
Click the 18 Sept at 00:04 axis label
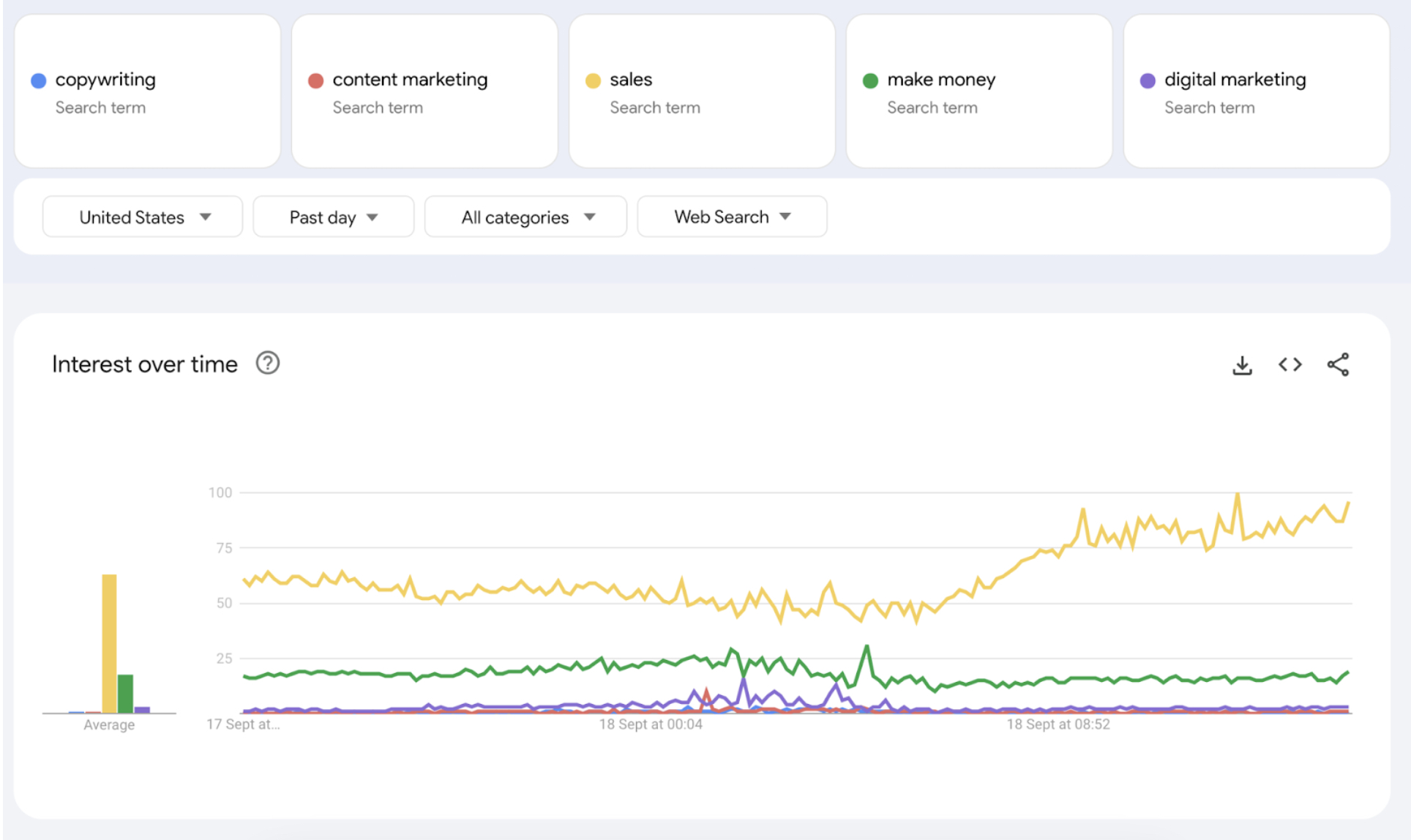(x=651, y=724)
